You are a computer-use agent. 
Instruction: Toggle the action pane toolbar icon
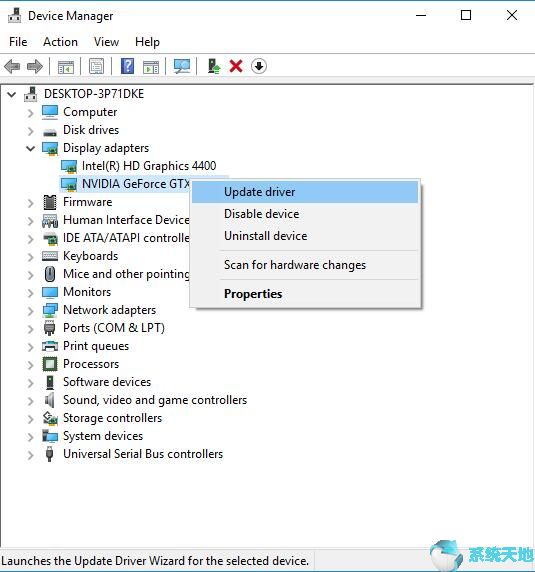tap(151, 66)
